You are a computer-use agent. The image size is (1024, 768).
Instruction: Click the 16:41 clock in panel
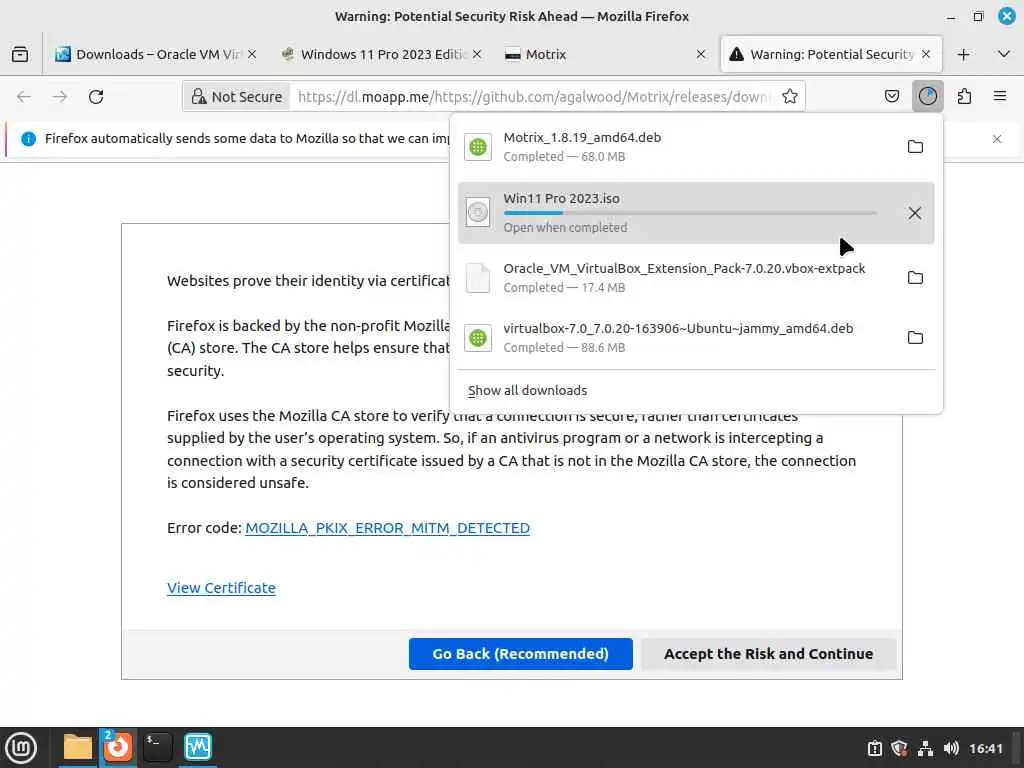coord(985,748)
